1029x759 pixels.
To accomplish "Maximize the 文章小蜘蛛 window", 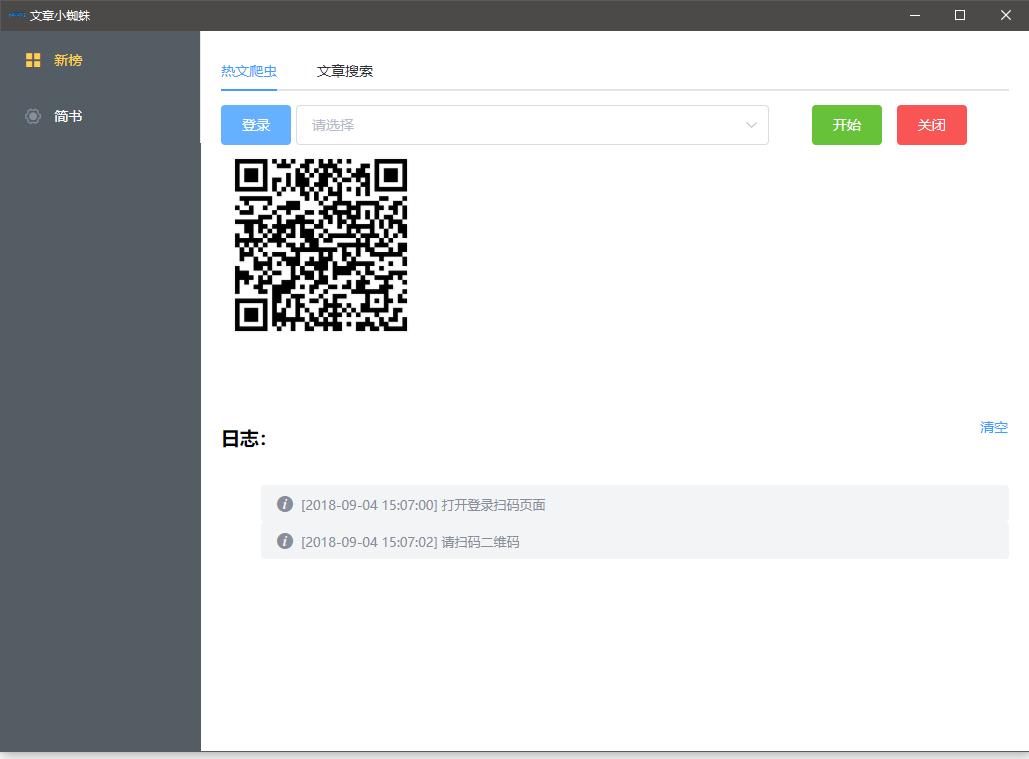I will pos(959,15).
